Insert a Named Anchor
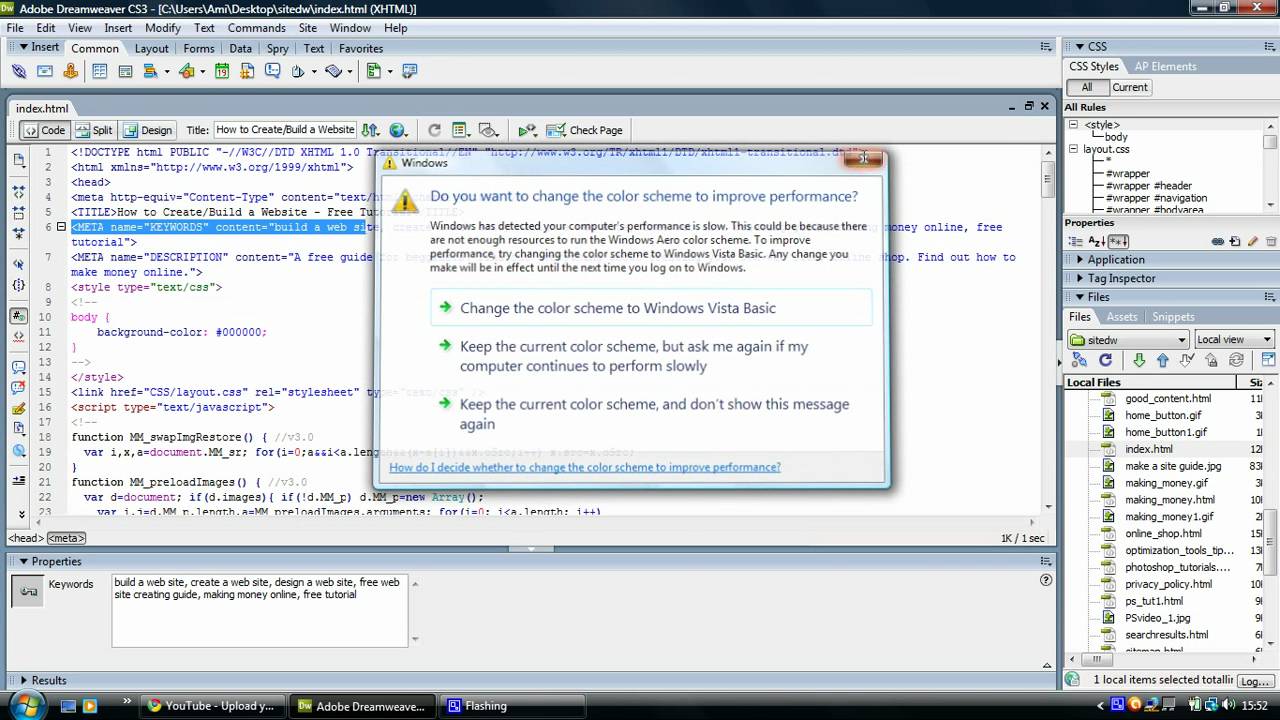 [70, 71]
